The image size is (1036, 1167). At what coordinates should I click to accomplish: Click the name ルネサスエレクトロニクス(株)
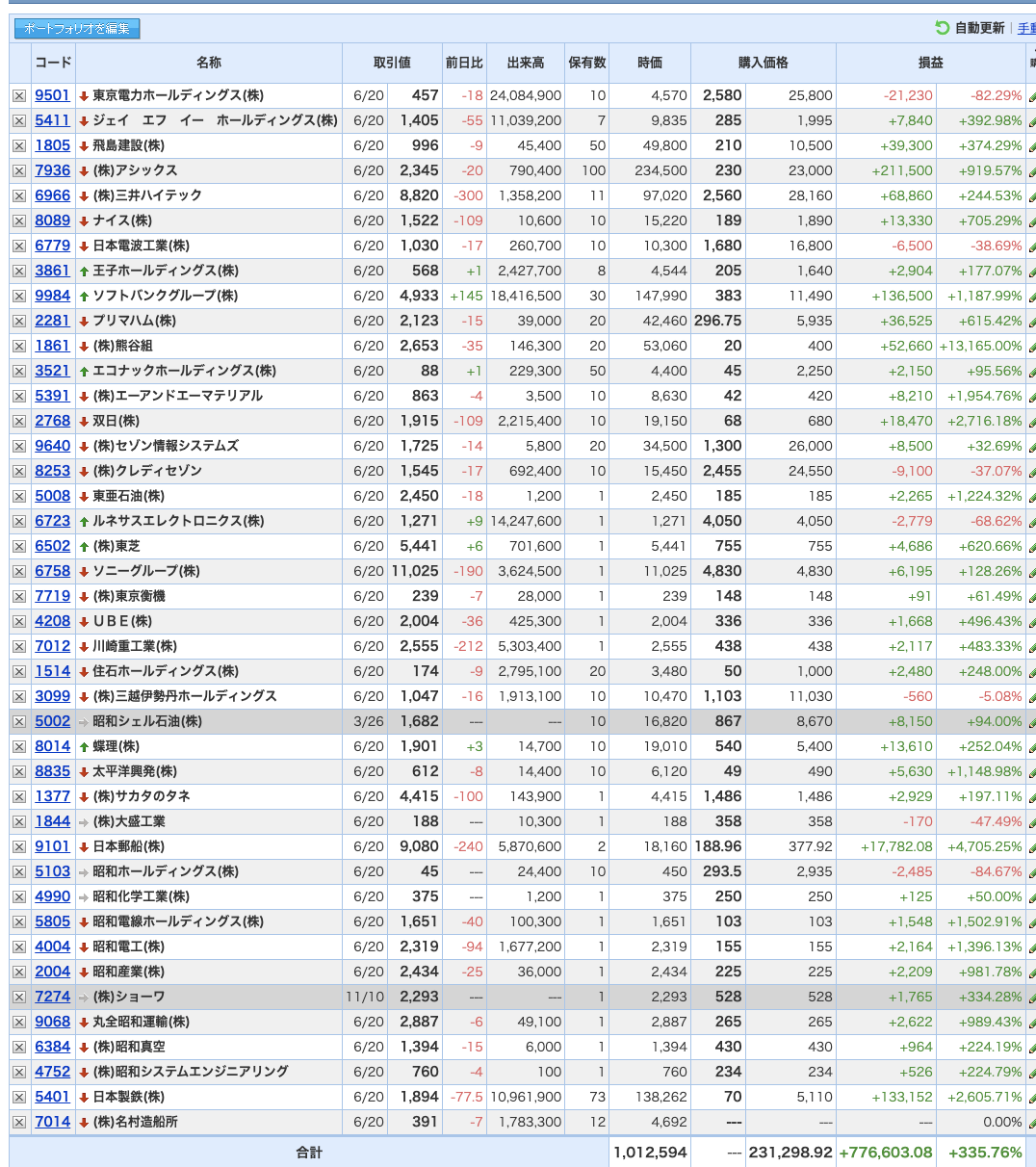pyautogui.click(x=178, y=521)
